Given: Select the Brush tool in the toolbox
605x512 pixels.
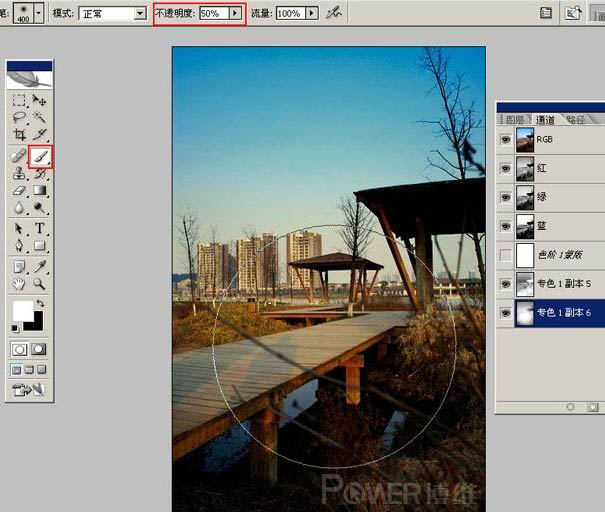Looking at the screenshot, I should [x=40, y=156].
